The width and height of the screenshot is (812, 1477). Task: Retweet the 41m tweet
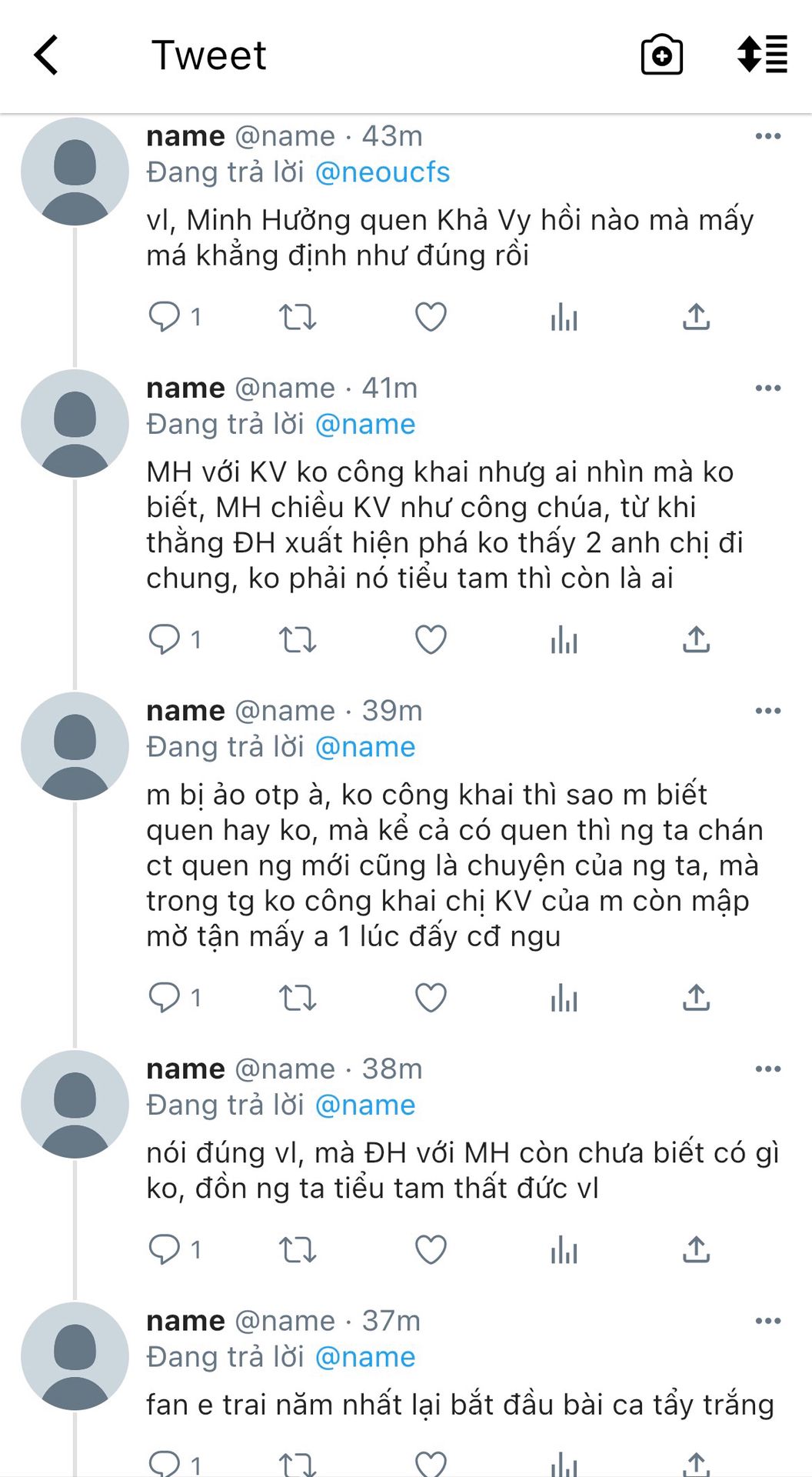point(298,639)
